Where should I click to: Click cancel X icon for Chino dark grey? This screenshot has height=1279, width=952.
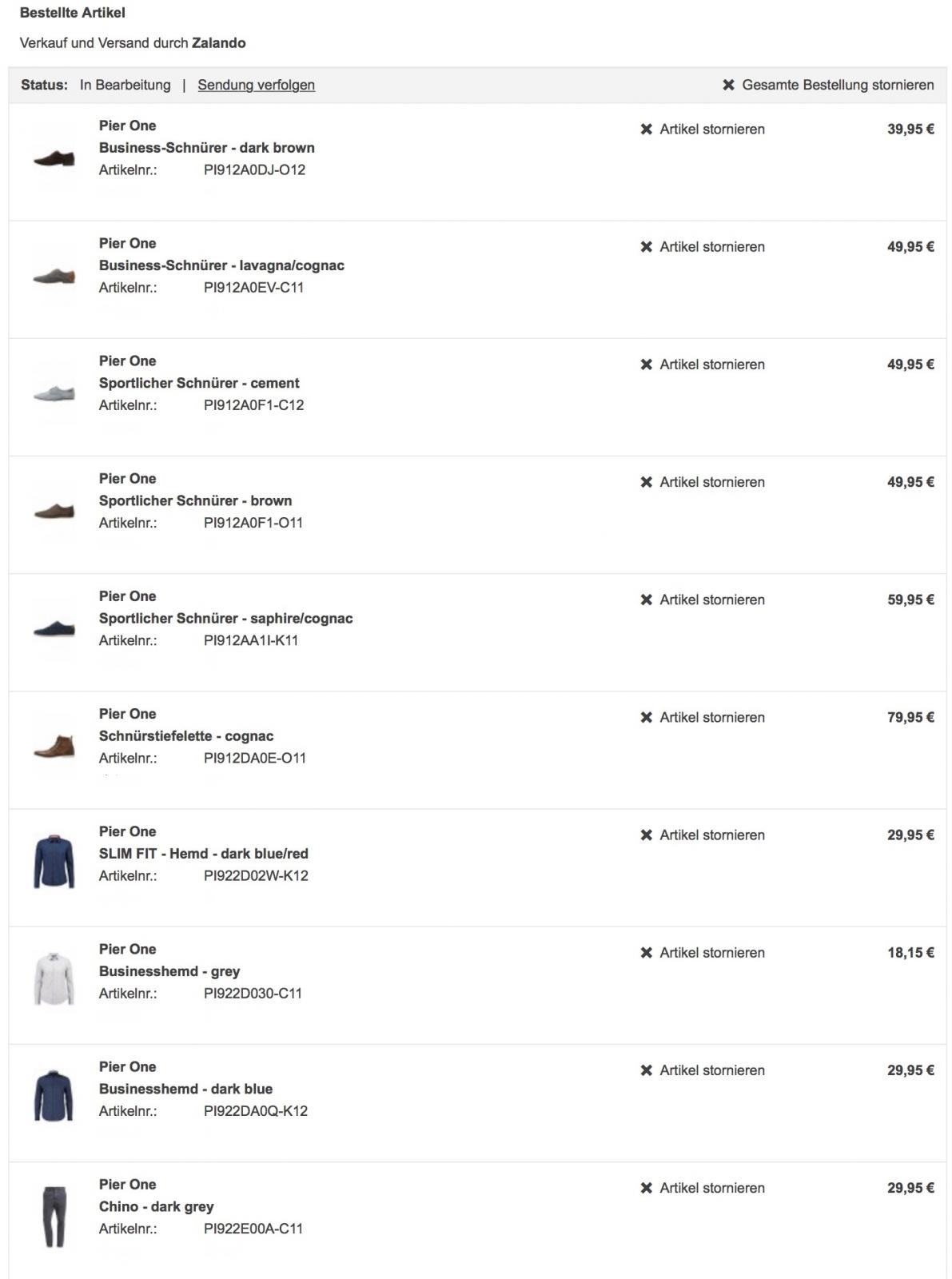point(647,1188)
